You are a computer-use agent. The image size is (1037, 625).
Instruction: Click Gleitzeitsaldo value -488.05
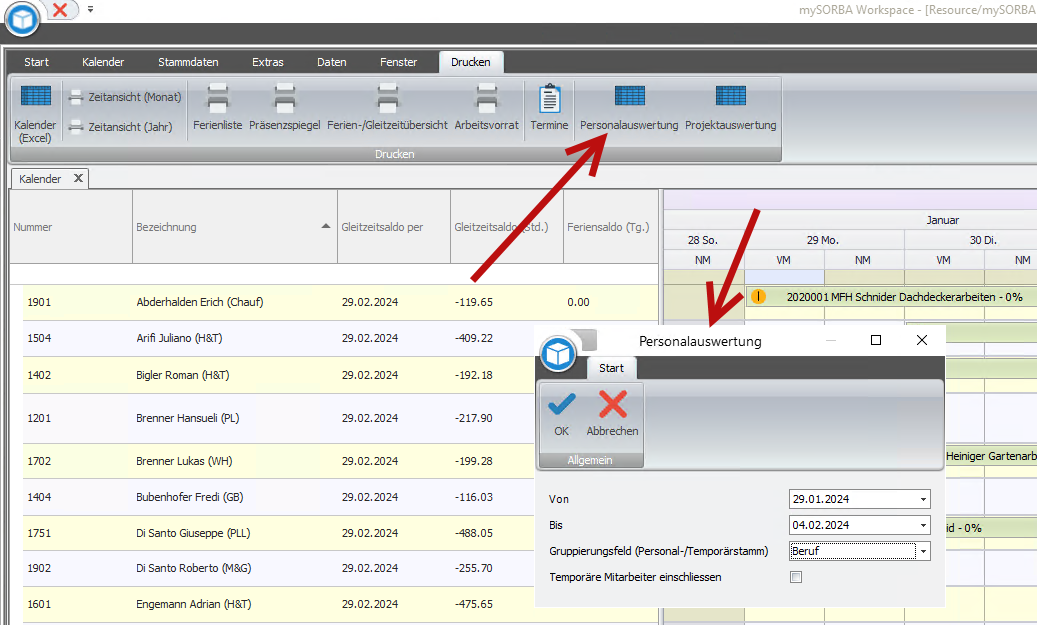pyautogui.click(x=474, y=533)
